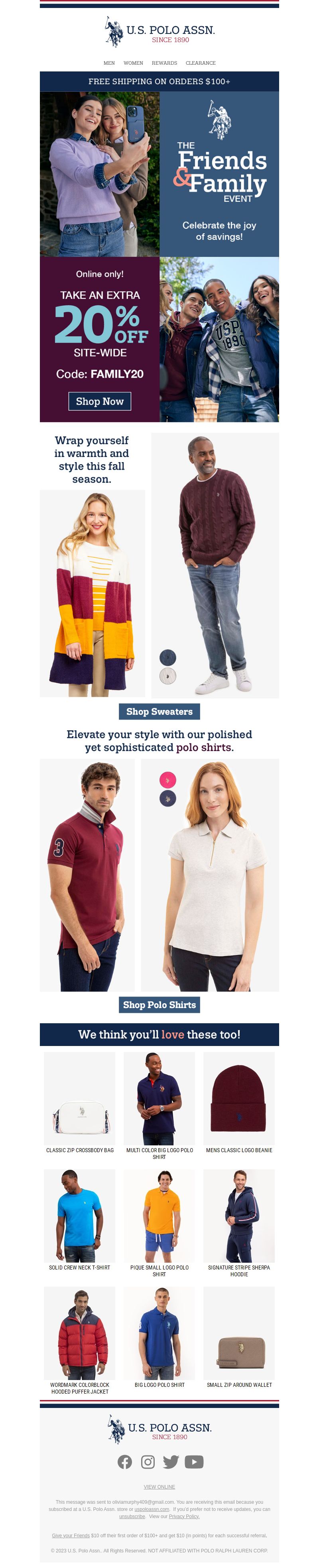Image resolution: width=319 pixels, height=1568 pixels.
Task: Open the MEN menu item
Action: click(109, 63)
